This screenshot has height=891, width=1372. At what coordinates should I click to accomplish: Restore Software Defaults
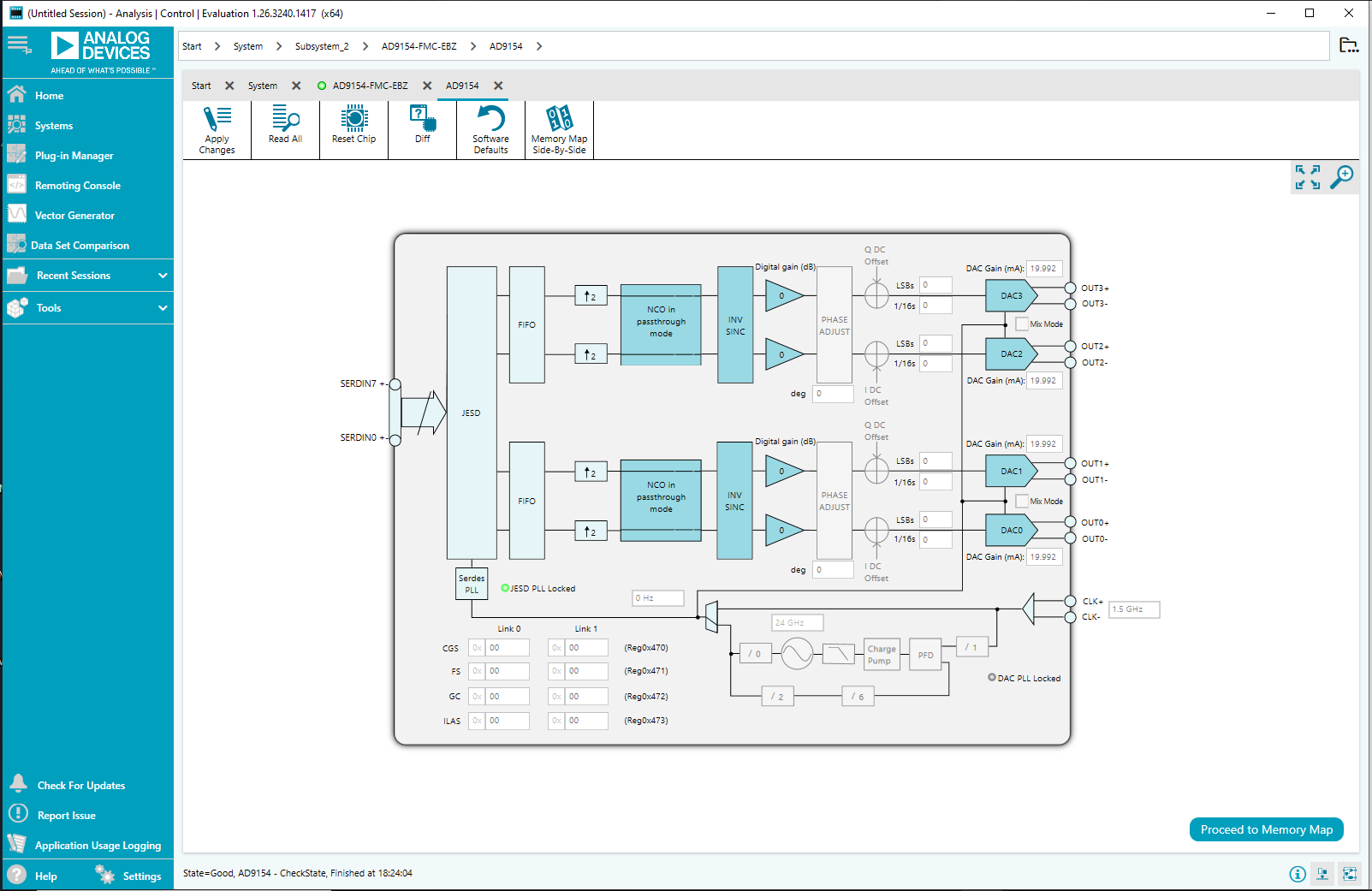(x=490, y=129)
